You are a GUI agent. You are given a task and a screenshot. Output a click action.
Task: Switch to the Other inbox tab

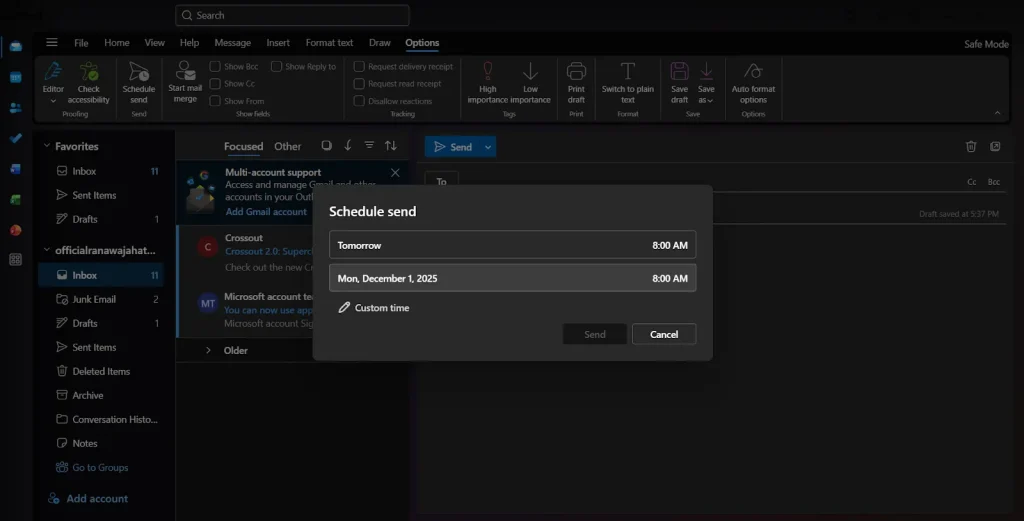click(287, 146)
